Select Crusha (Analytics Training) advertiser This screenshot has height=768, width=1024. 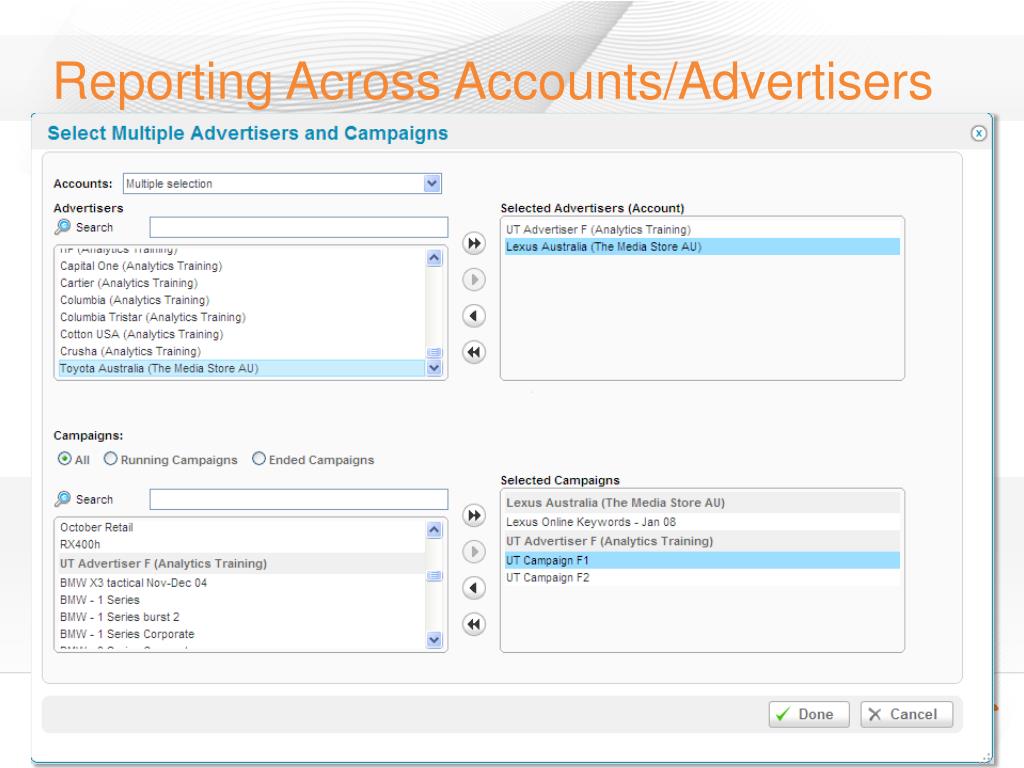[x=242, y=351]
